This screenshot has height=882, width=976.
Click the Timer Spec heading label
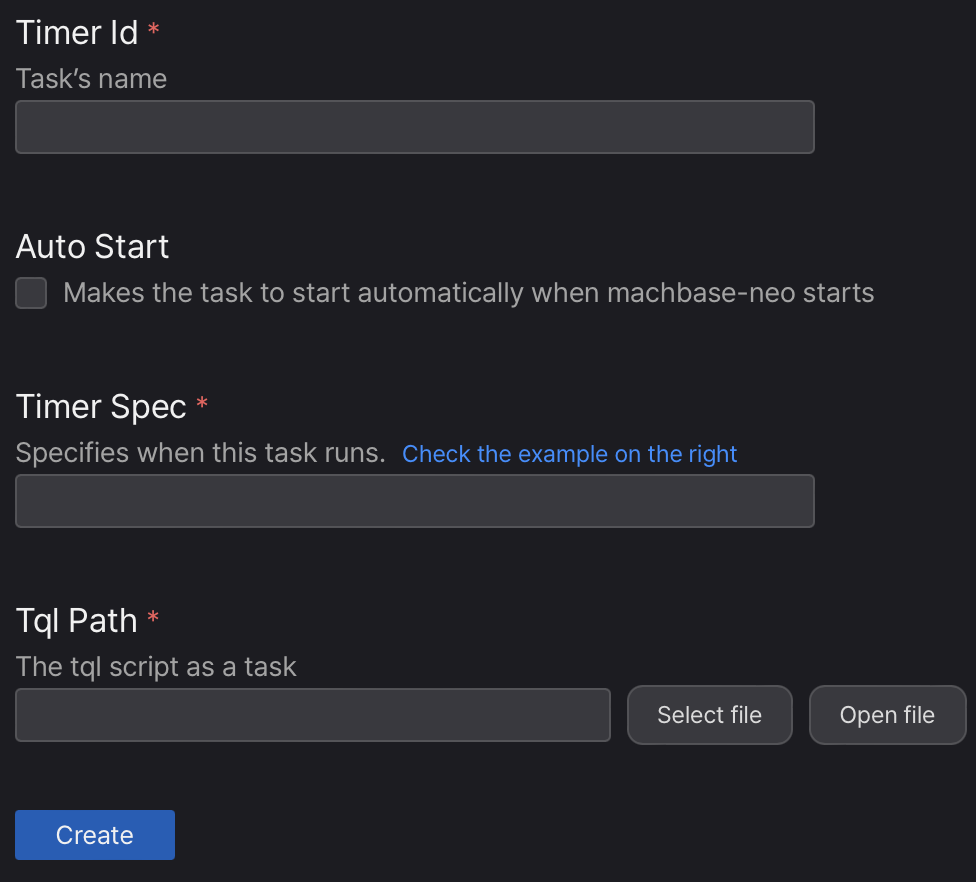click(x=101, y=407)
